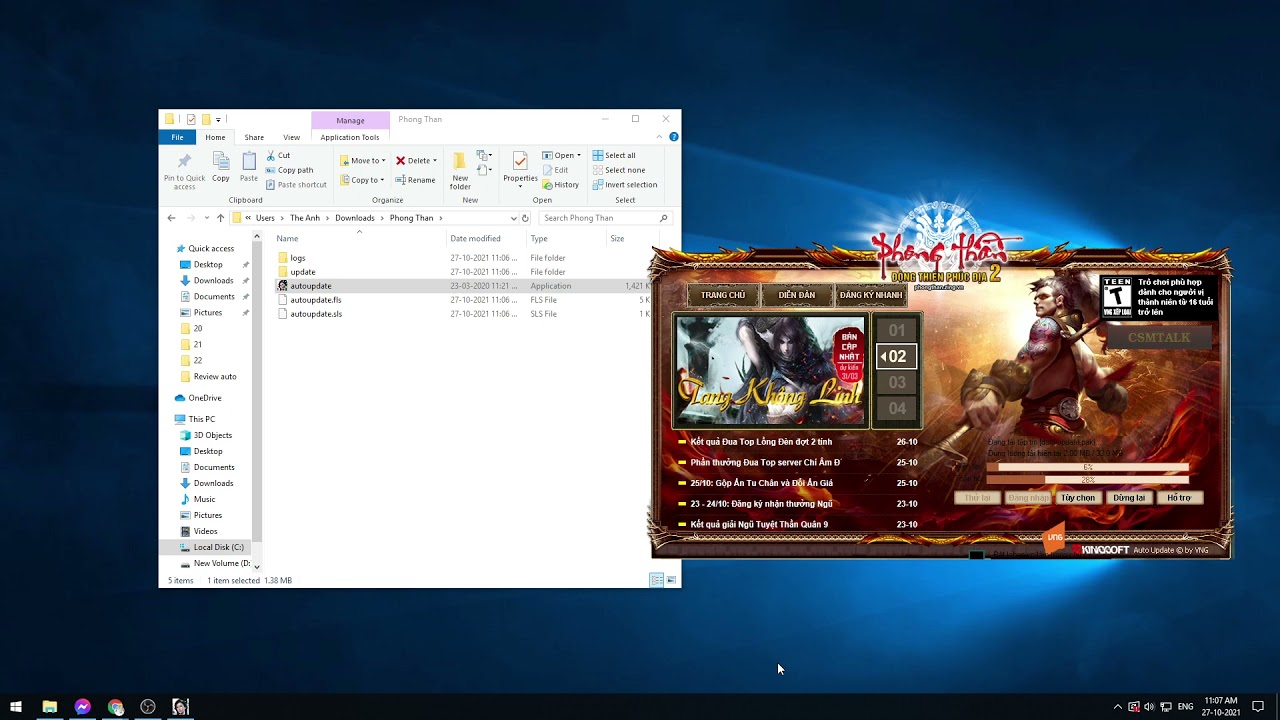Click the Rename ribbon command

point(416,180)
